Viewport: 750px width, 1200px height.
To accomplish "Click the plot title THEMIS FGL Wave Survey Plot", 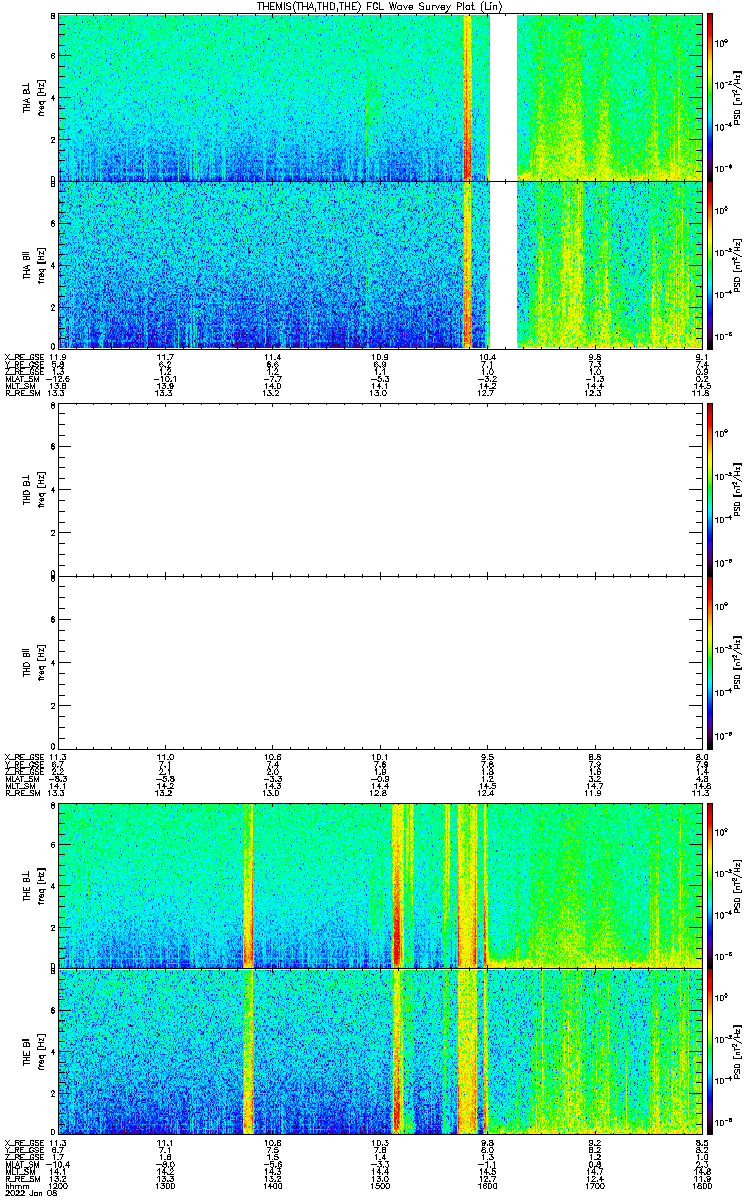I will pos(378,6).
